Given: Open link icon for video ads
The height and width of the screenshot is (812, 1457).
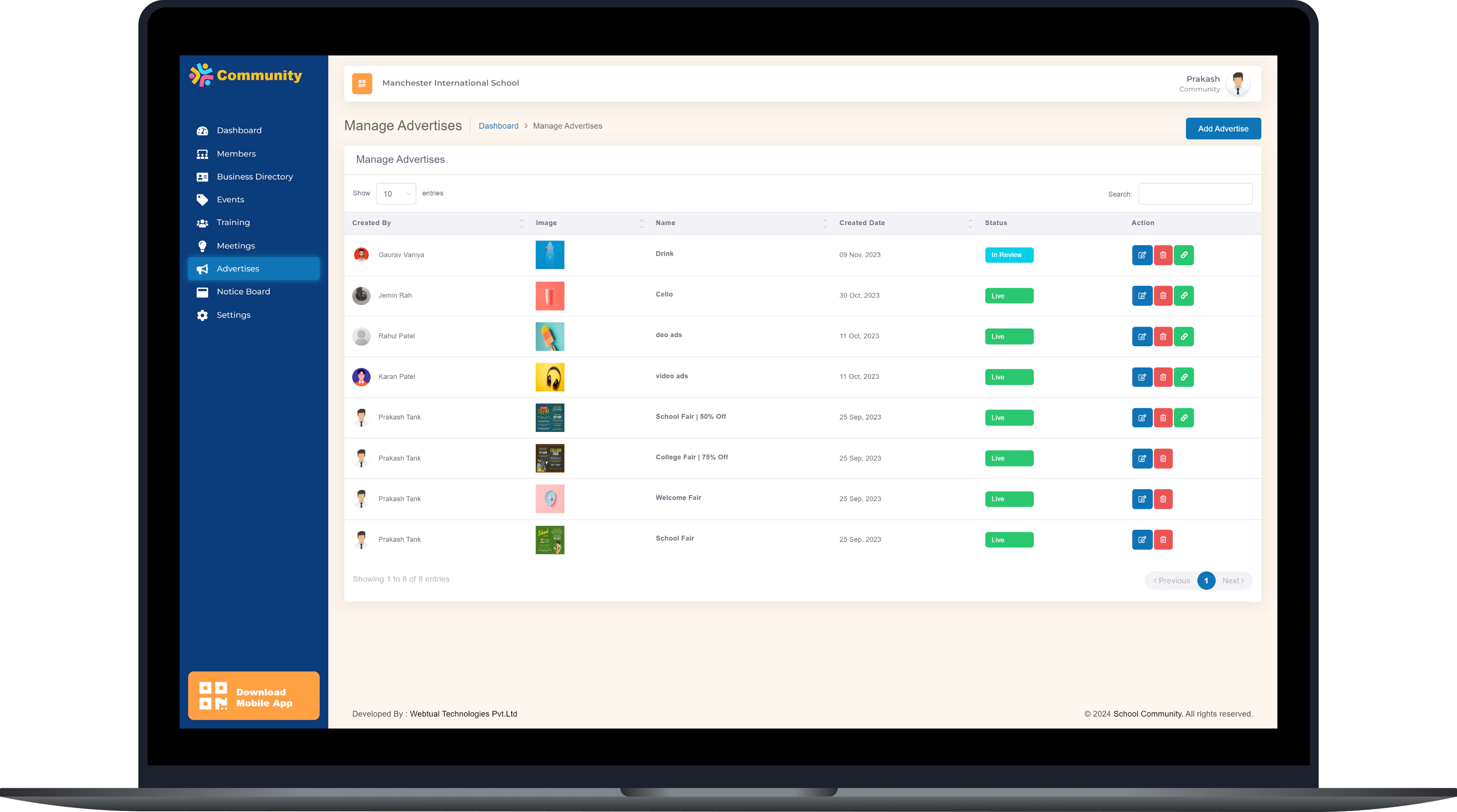Looking at the screenshot, I should [x=1184, y=377].
